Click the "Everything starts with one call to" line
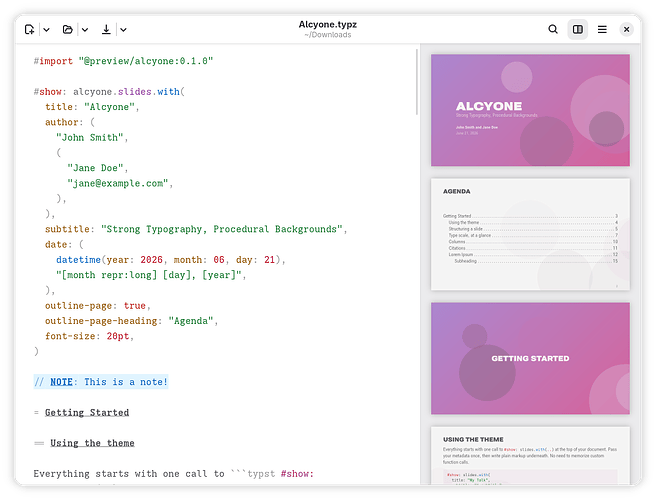Image resolution: width=656 pixels, height=500 pixels. [x=174, y=474]
